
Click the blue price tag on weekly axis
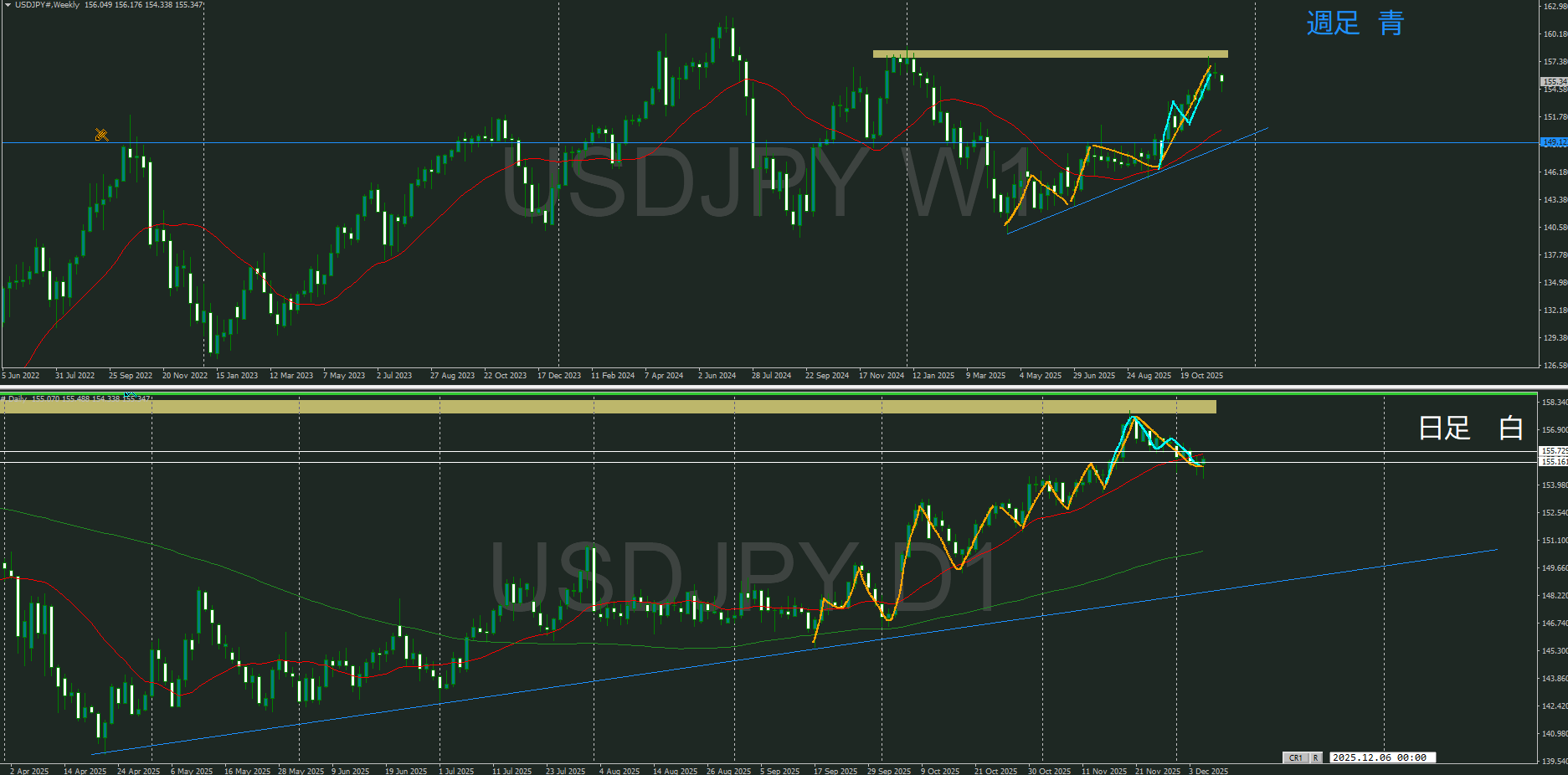(1554, 142)
